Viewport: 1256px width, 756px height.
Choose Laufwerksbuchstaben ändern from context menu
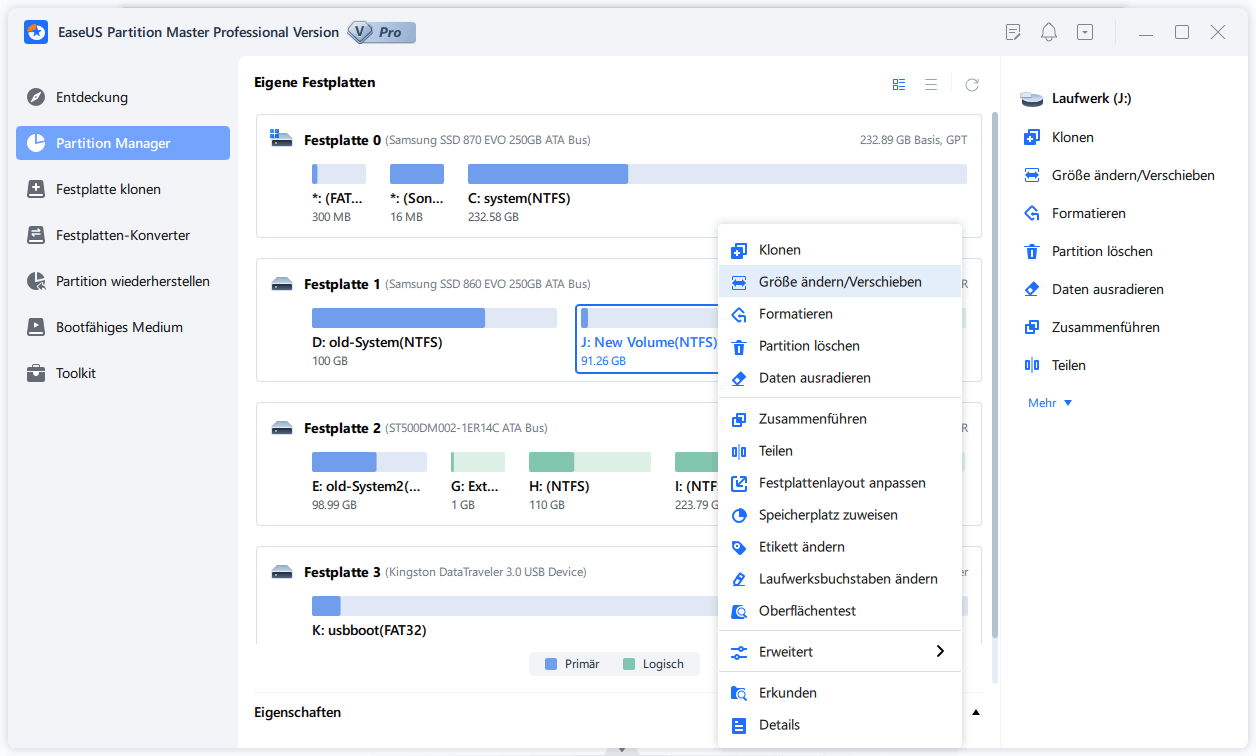coord(840,579)
